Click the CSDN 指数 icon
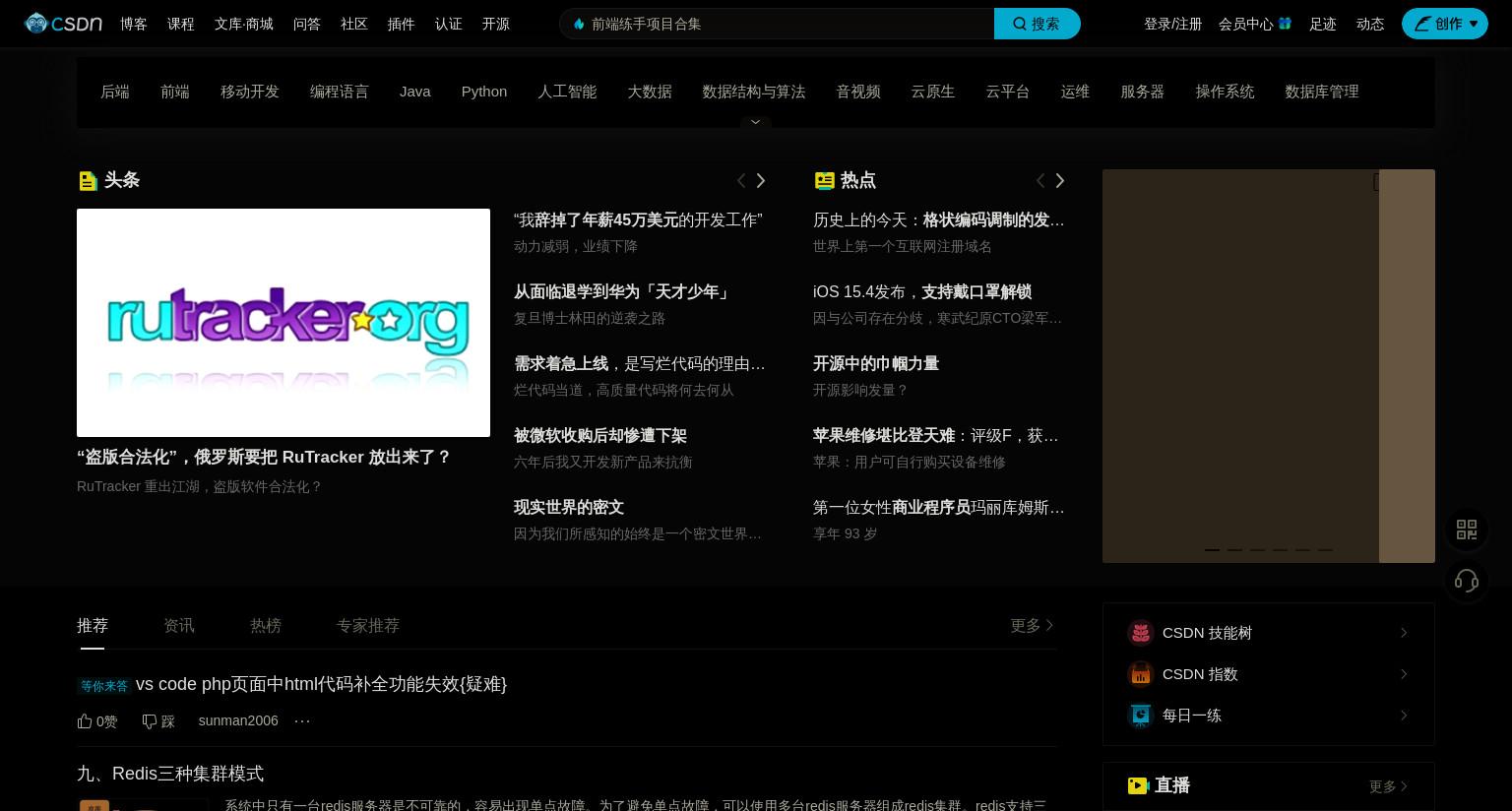Image resolution: width=1512 pixels, height=811 pixels. click(x=1141, y=673)
